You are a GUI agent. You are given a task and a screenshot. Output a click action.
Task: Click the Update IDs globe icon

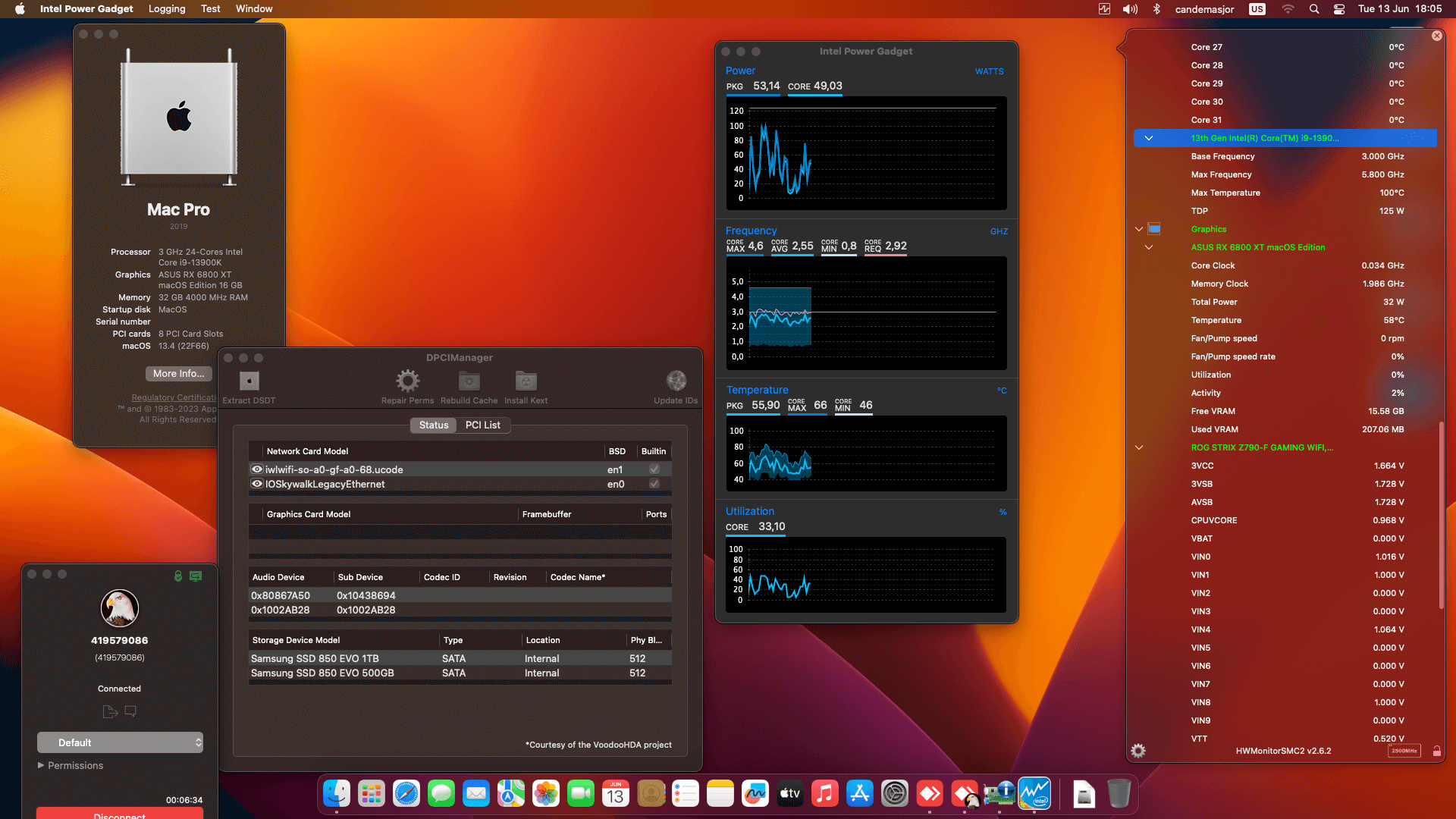[x=676, y=381]
